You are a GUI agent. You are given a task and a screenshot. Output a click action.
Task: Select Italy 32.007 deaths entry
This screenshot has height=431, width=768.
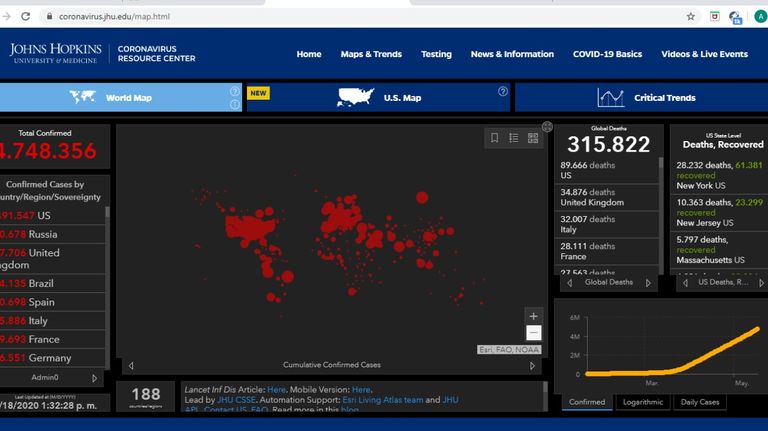(606, 224)
